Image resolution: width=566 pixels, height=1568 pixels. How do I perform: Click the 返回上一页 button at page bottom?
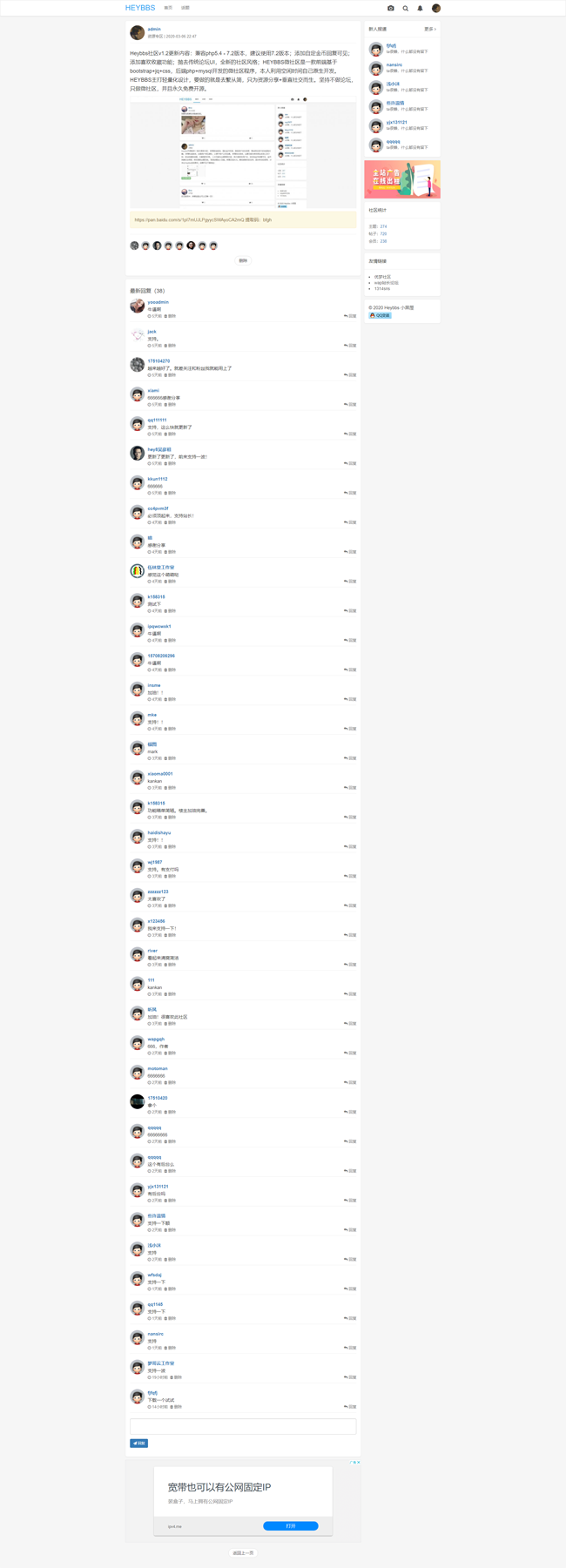(x=243, y=1552)
